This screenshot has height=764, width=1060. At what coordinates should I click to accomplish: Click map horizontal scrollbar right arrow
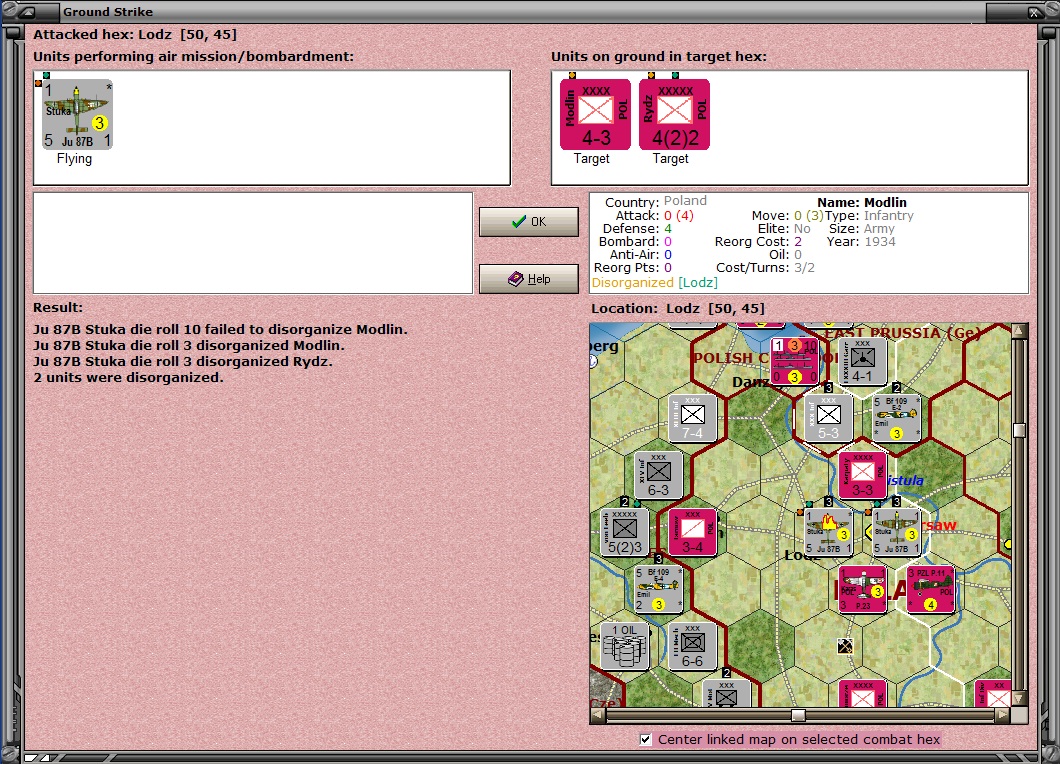click(1003, 715)
